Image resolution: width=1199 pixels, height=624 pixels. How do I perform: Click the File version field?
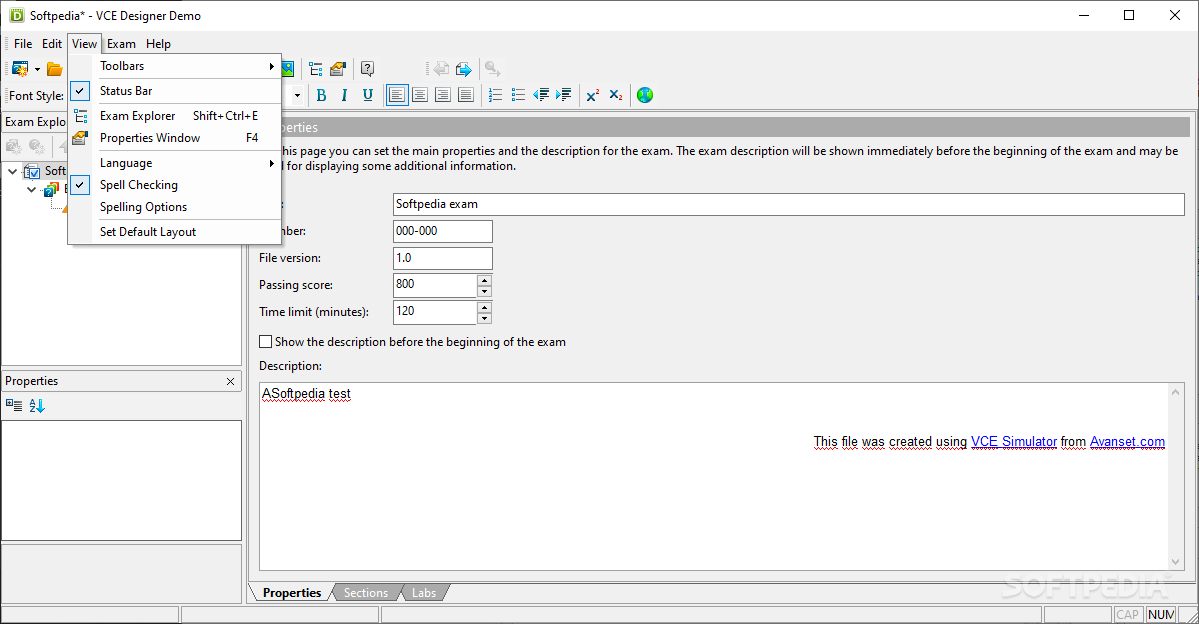pyautogui.click(x=443, y=258)
